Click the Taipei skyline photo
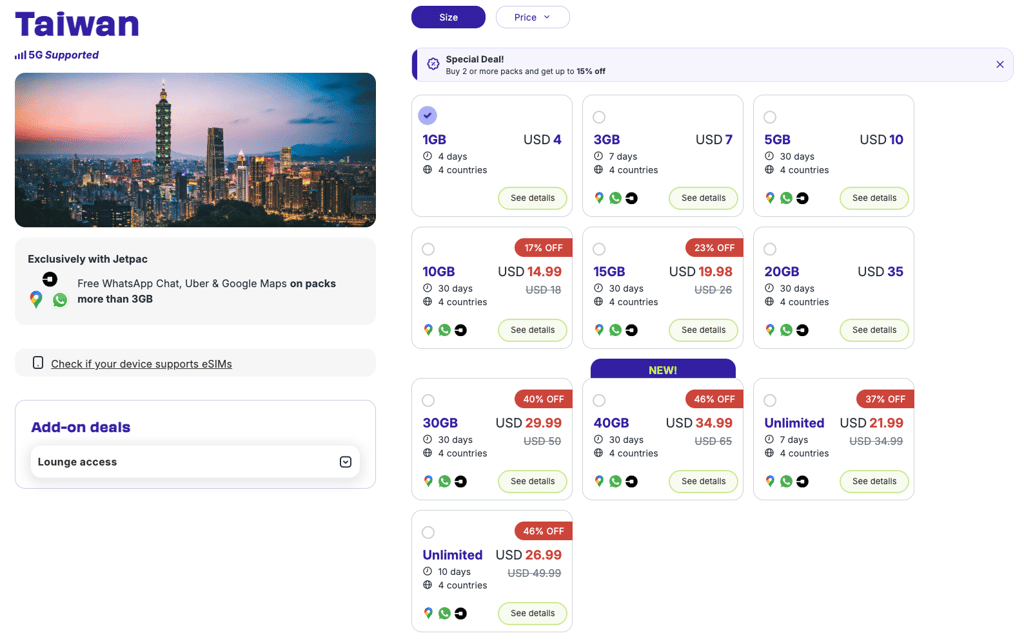Viewport: 1024px width, 640px height. (195, 150)
